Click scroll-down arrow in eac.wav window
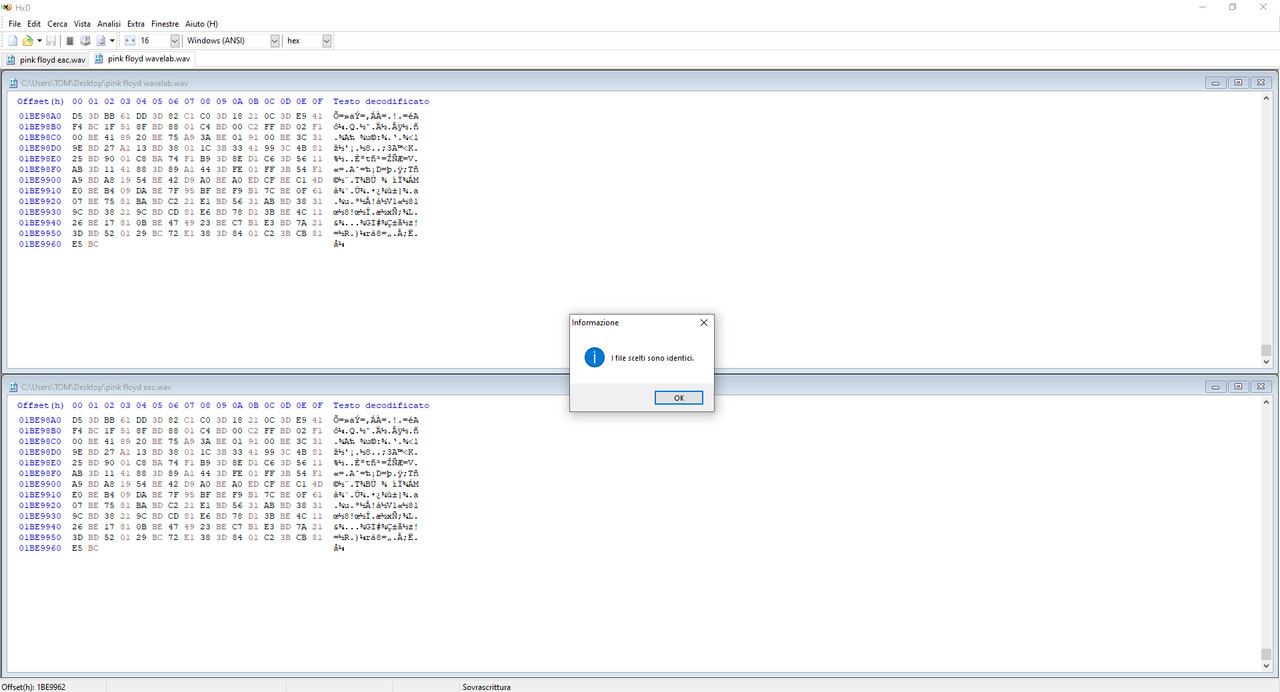The image size is (1280, 692). 1266,665
